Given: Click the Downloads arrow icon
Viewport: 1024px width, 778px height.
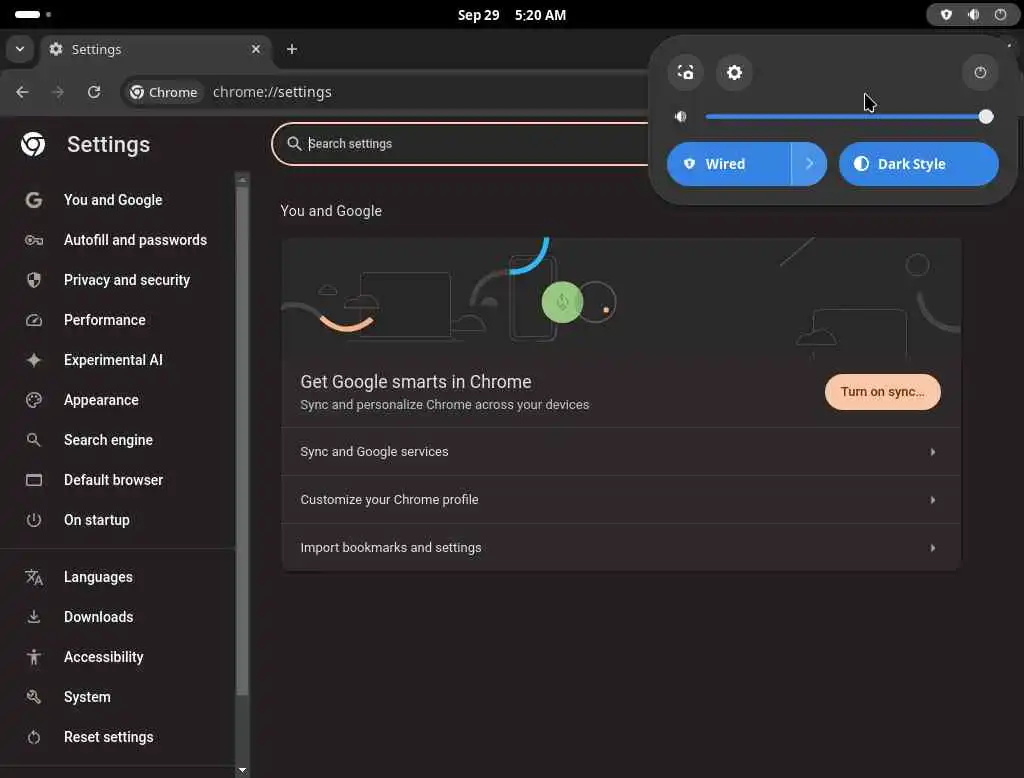Looking at the screenshot, I should point(34,617).
